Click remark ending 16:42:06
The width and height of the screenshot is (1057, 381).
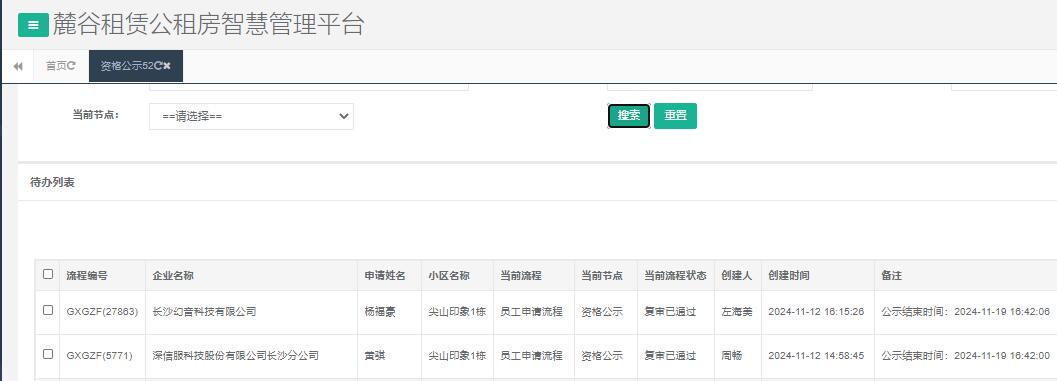click(x=965, y=312)
